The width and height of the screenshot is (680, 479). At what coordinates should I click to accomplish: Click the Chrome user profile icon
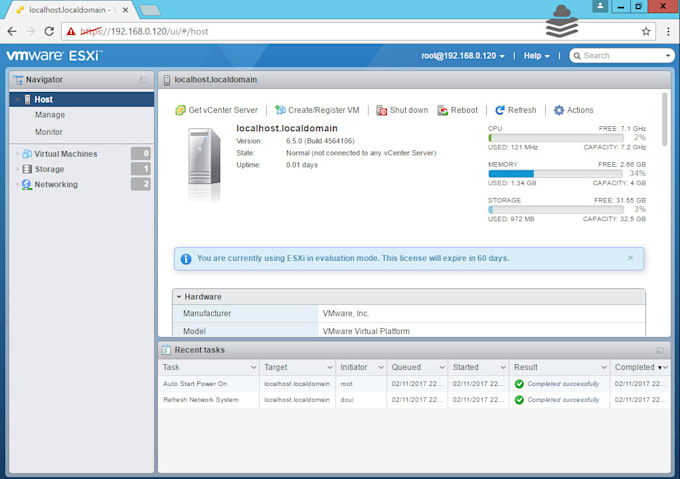click(600, 6)
